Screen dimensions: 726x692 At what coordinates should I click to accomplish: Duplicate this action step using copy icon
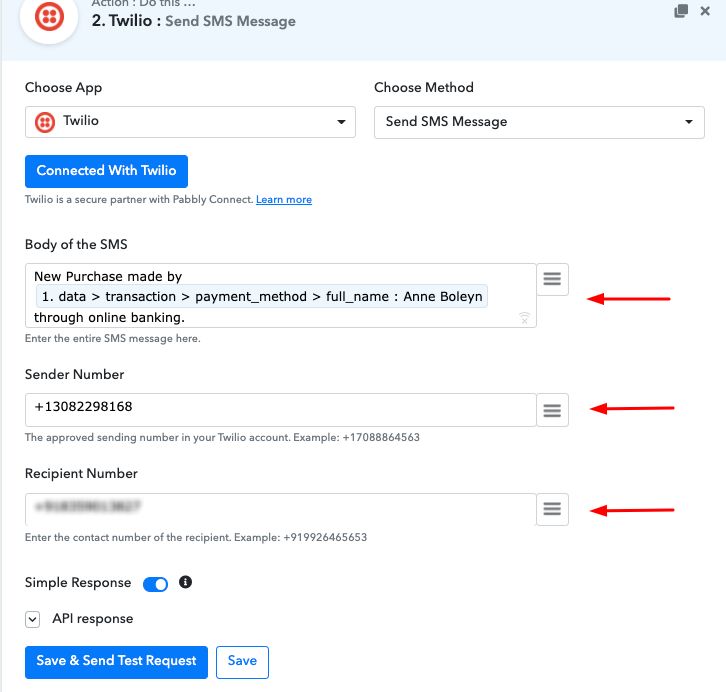pos(681,11)
